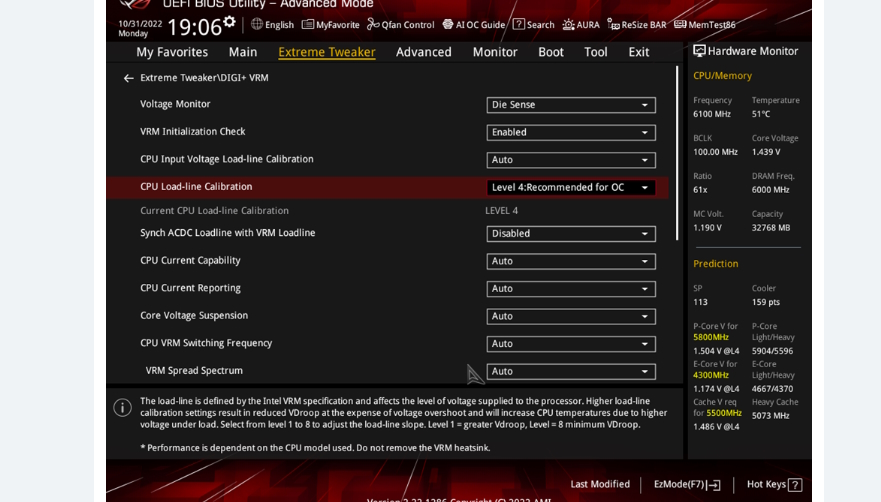The height and width of the screenshot is (502, 881).
Task: Click the 51°C temperature value
Action: tap(761, 114)
